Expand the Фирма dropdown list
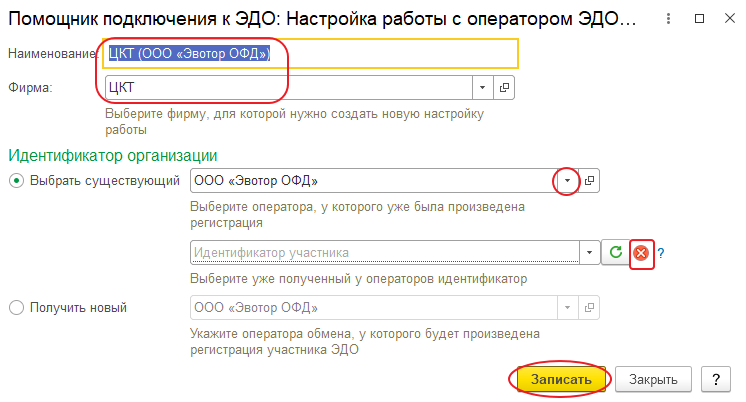746x402 pixels. point(483,88)
